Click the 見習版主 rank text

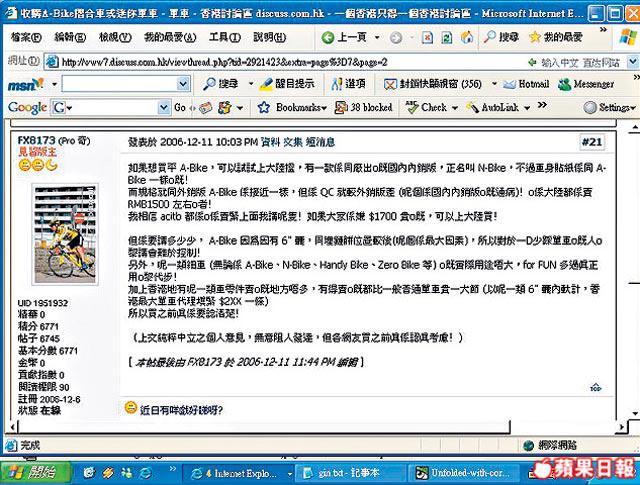tap(37, 152)
